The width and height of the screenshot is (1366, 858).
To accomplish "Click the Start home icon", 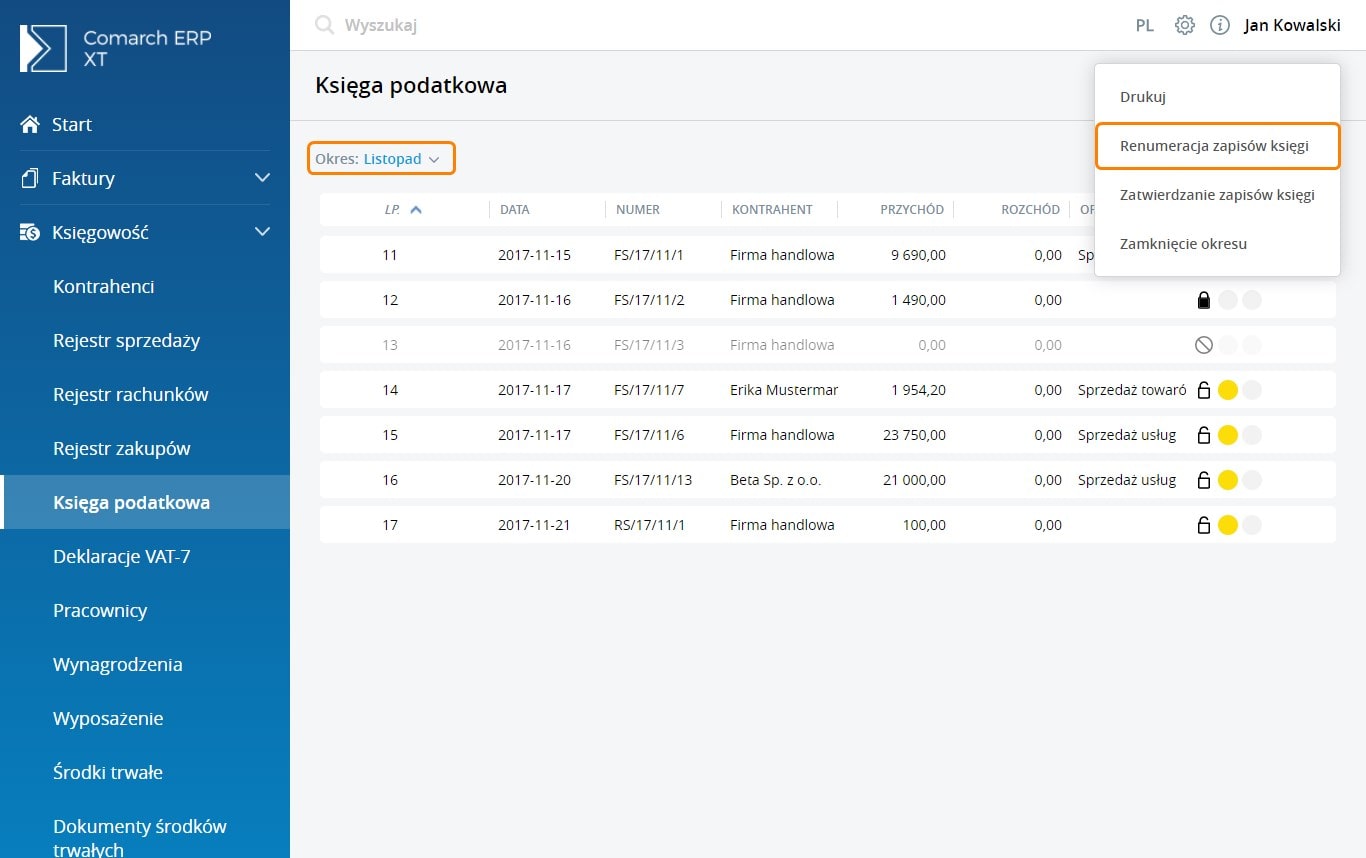I will [x=30, y=125].
